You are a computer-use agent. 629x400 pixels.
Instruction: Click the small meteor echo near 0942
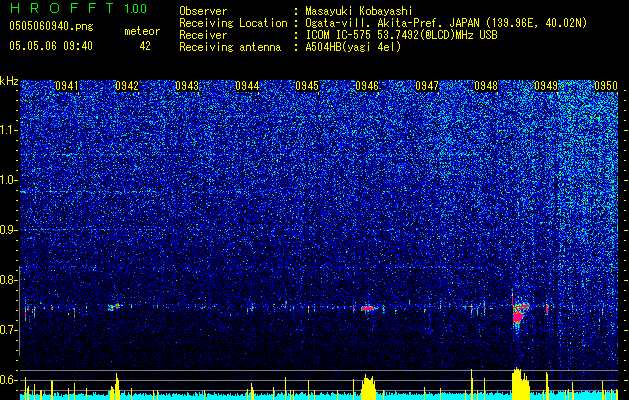pyautogui.click(x=114, y=307)
